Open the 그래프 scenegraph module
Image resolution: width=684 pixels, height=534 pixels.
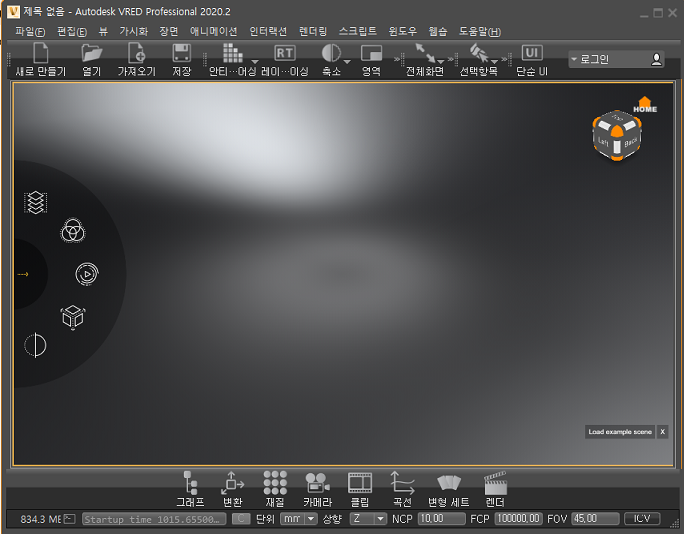[x=190, y=489]
